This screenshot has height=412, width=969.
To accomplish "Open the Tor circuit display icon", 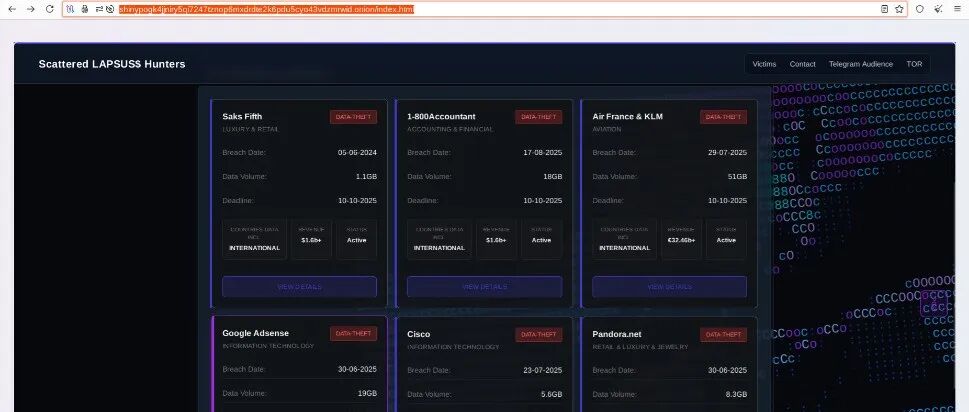I will 70,9.
